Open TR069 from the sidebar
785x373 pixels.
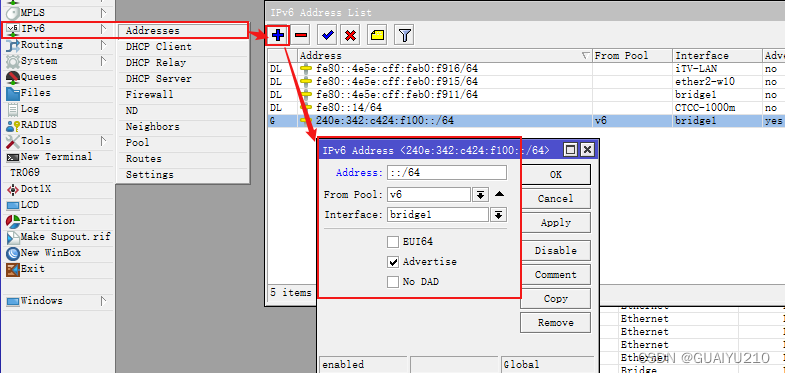coord(57,173)
